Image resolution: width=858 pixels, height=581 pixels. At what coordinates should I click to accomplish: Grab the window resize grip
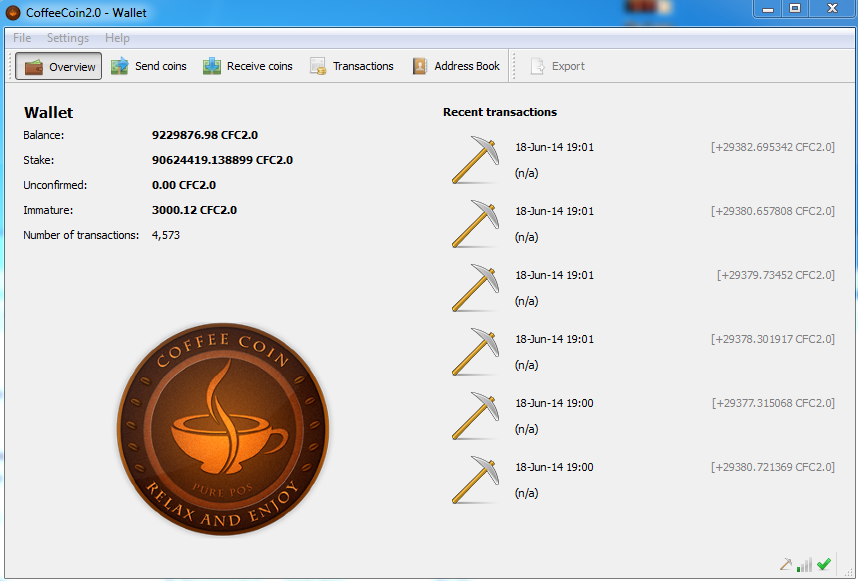(848, 571)
